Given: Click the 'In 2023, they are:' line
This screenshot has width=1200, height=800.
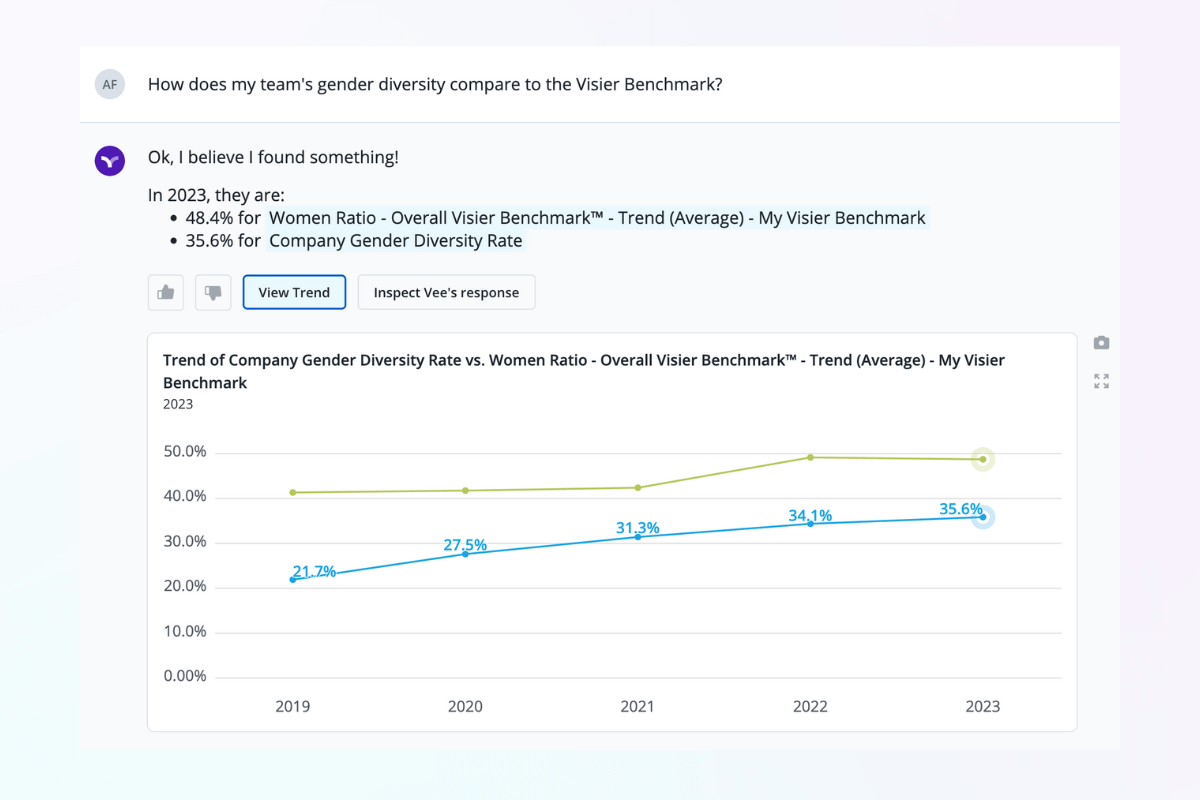Looking at the screenshot, I should click(216, 196).
